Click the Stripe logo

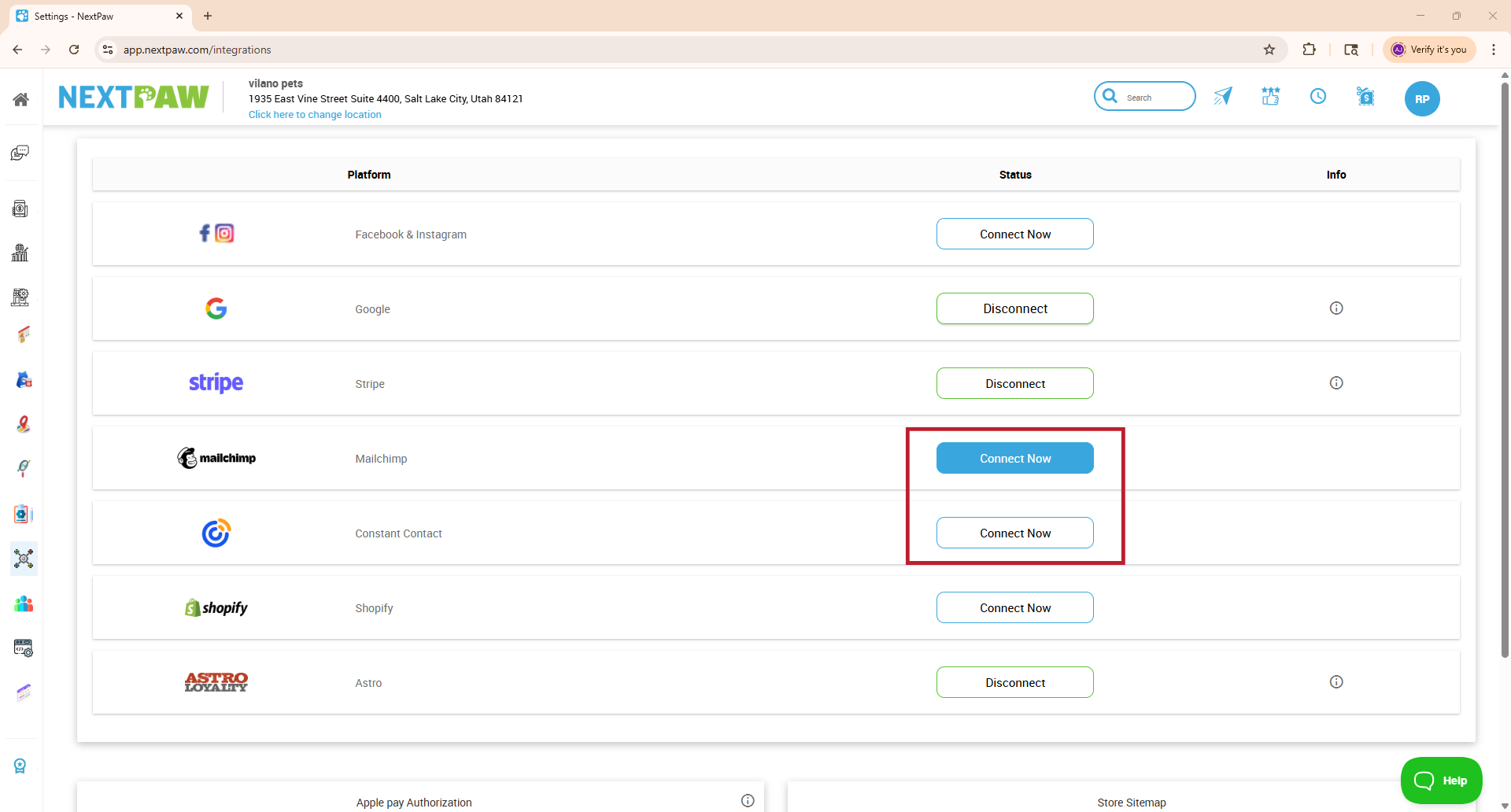[216, 382]
